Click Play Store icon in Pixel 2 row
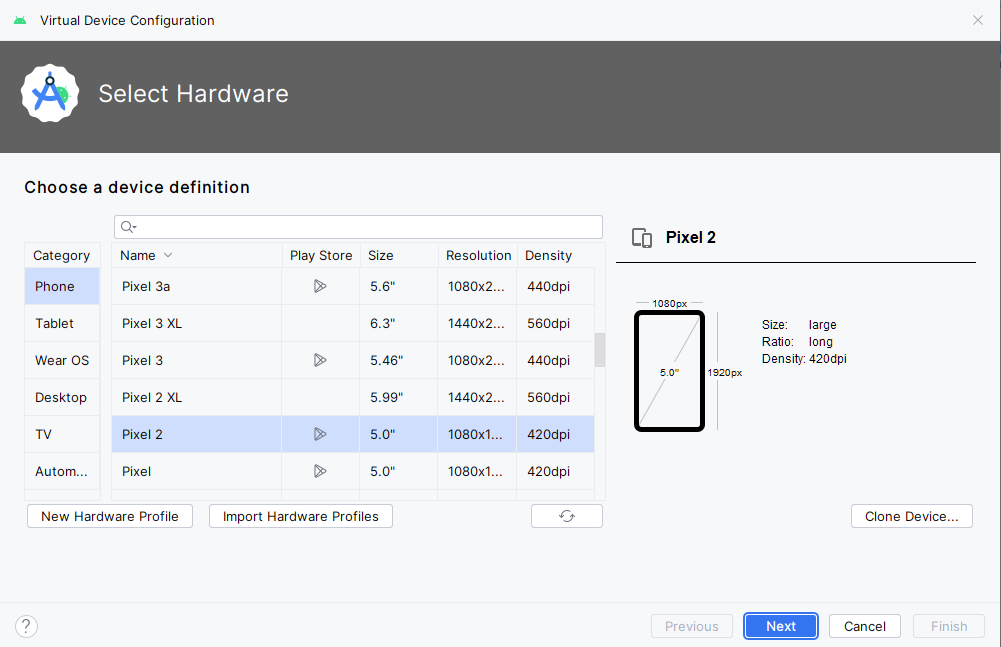 click(x=320, y=434)
